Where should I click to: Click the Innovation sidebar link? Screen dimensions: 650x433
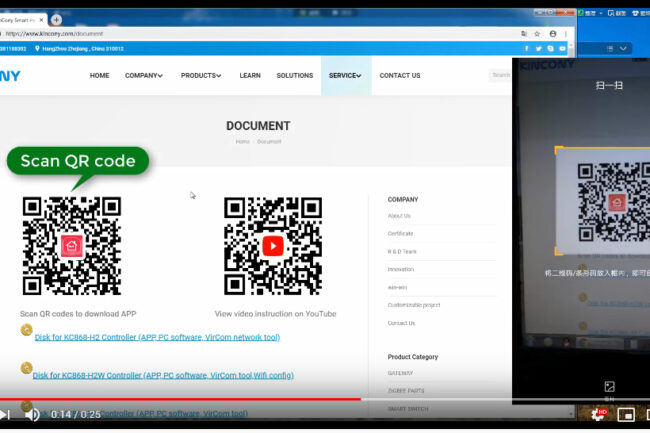coord(400,269)
